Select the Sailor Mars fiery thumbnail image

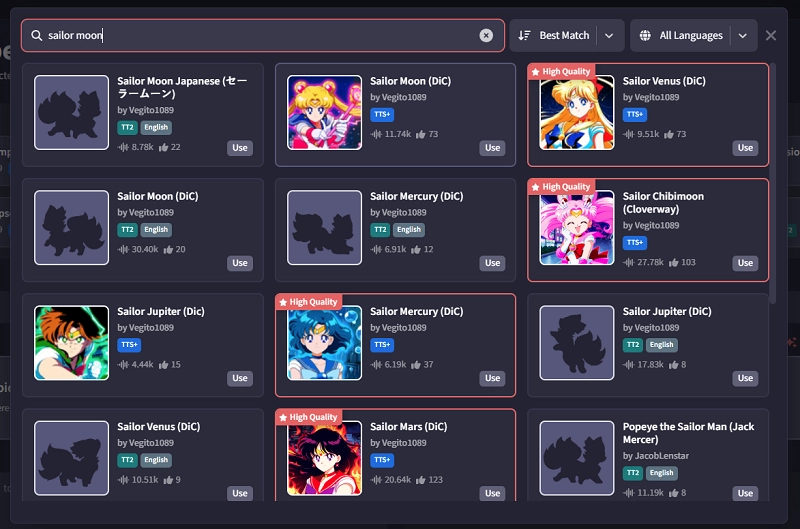(x=324, y=458)
